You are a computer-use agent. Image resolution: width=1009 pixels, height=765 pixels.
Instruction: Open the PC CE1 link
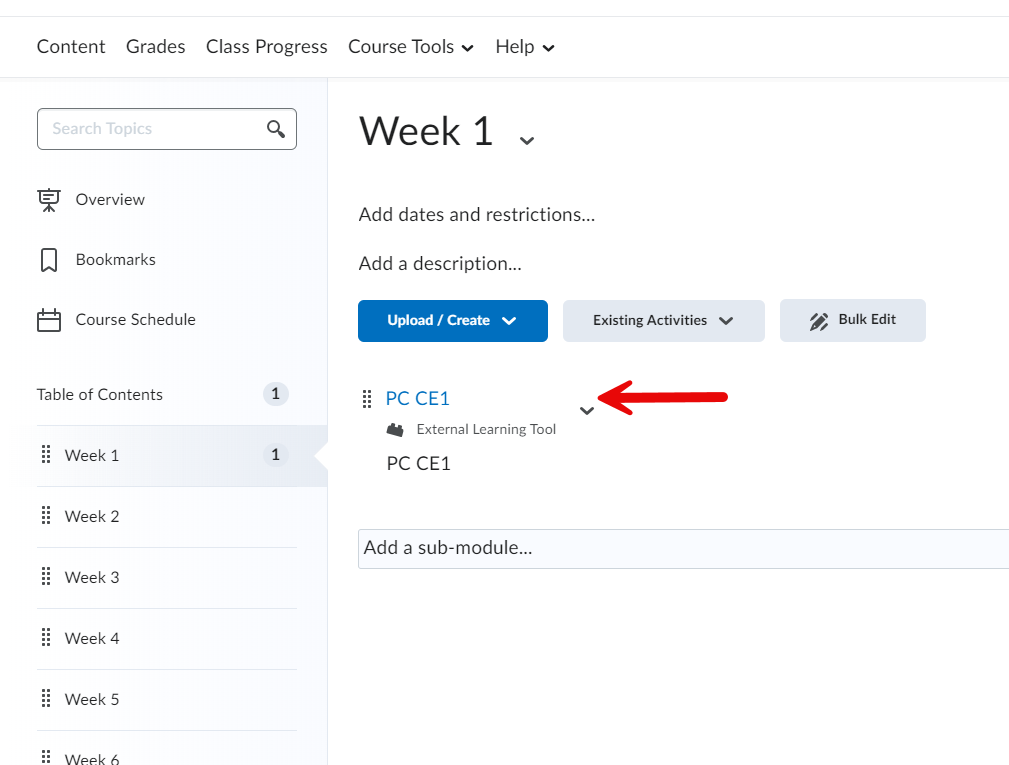point(418,398)
